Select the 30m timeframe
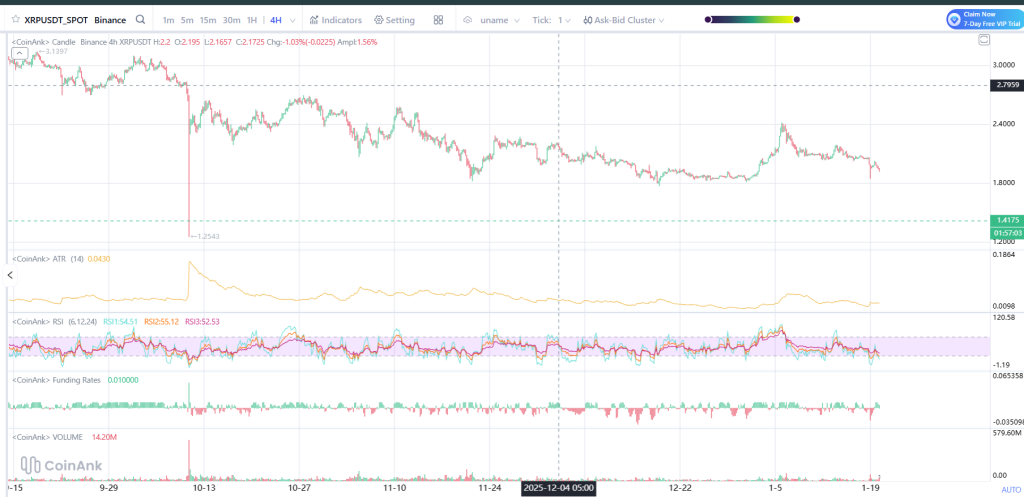Image resolution: width=1024 pixels, height=501 pixels. [x=231, y=20]
